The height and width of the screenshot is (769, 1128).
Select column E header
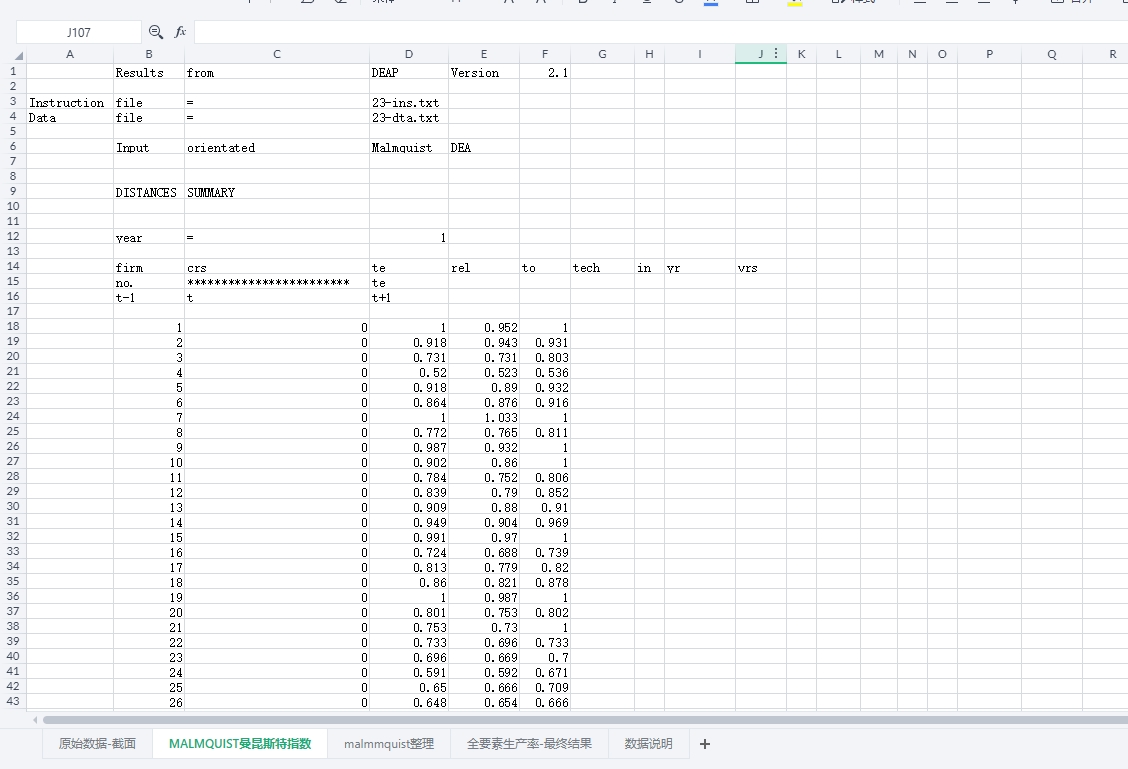[483, 55]
